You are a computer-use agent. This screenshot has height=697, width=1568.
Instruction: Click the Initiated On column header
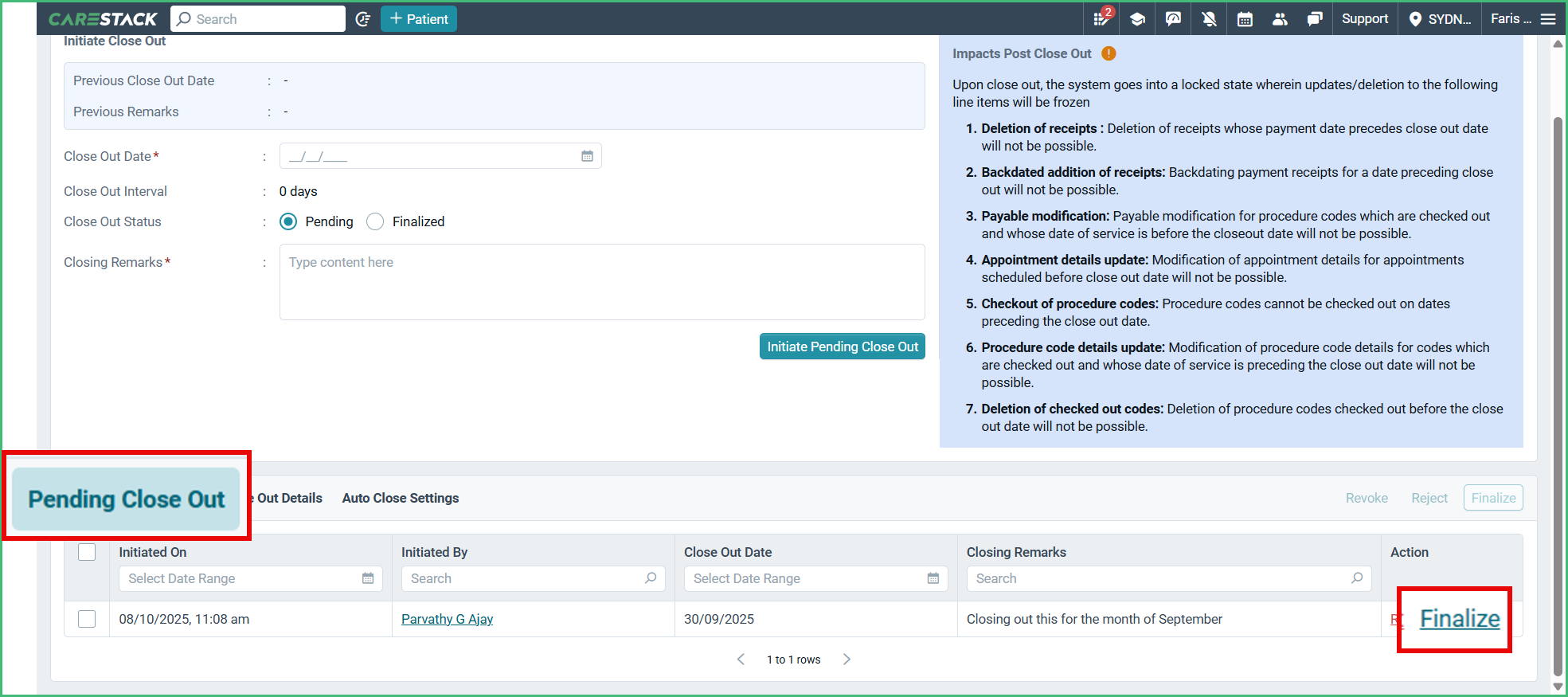click(153, 552)
